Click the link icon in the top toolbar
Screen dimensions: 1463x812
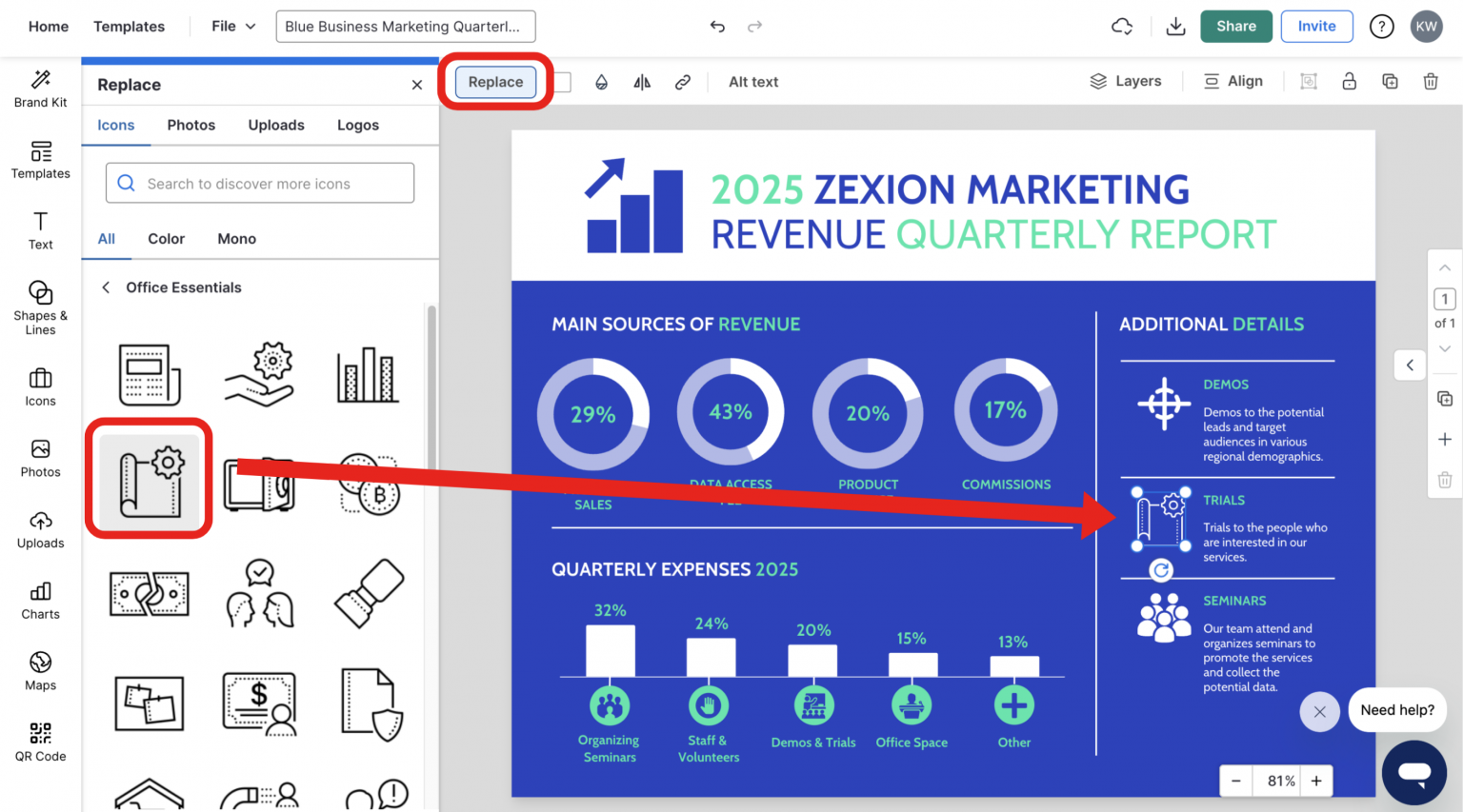point(683,82)
